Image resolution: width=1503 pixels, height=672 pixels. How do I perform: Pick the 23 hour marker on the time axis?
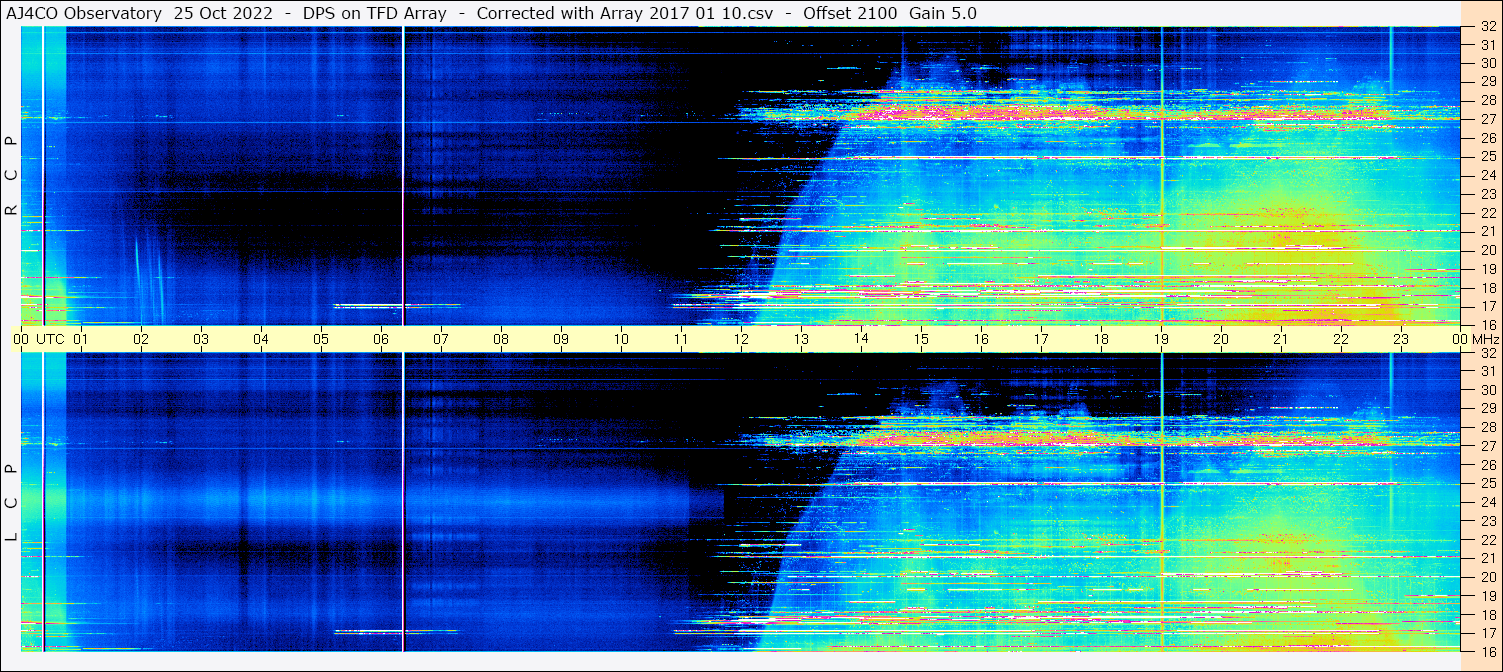pyautogui.click(x=1401, y=339)
